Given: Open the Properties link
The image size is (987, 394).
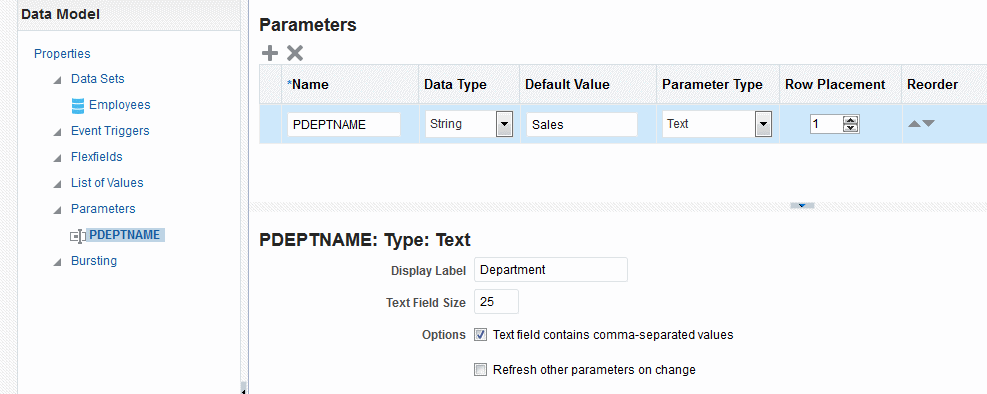Looking at the screenshot, I should (x=62, y=53).
